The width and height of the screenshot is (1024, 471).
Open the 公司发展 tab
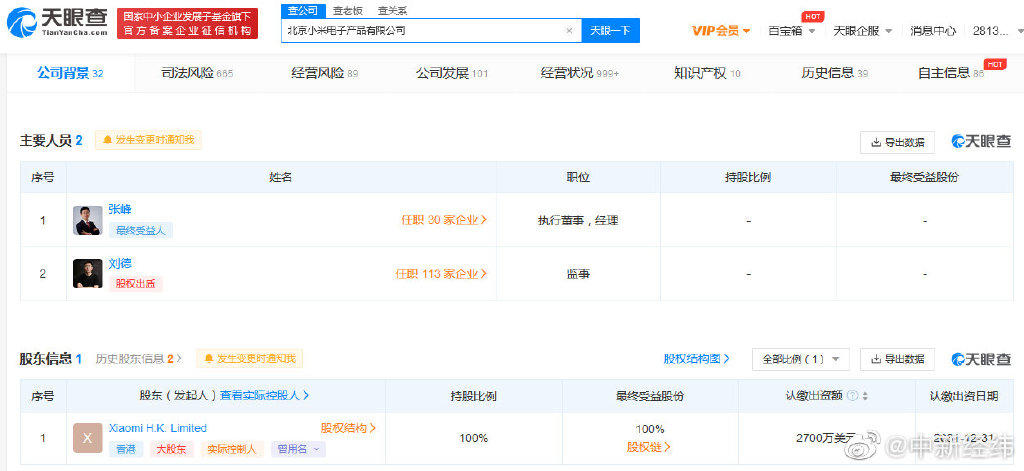(x=452, y=74)
